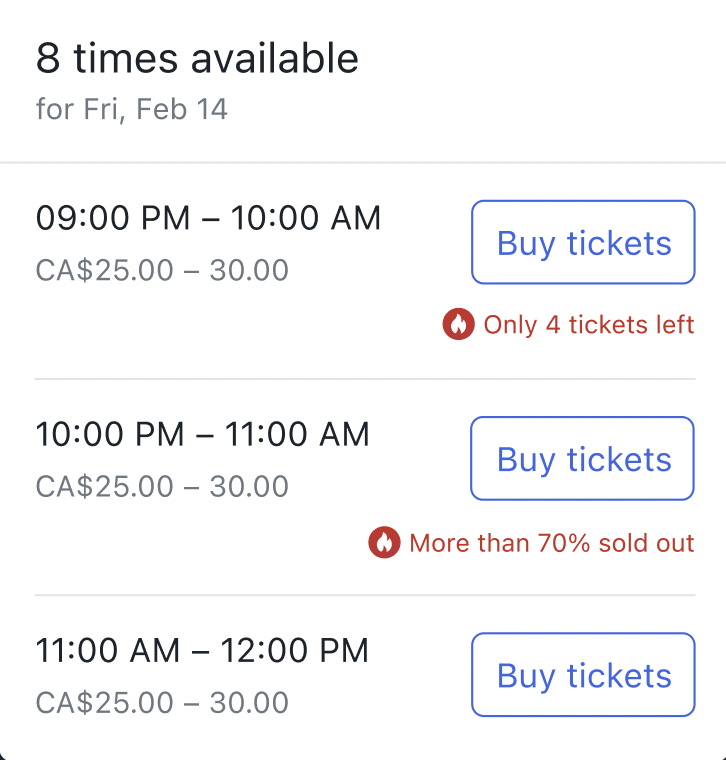
Task: Select the 8 times available heading
Action: point(197,58)
